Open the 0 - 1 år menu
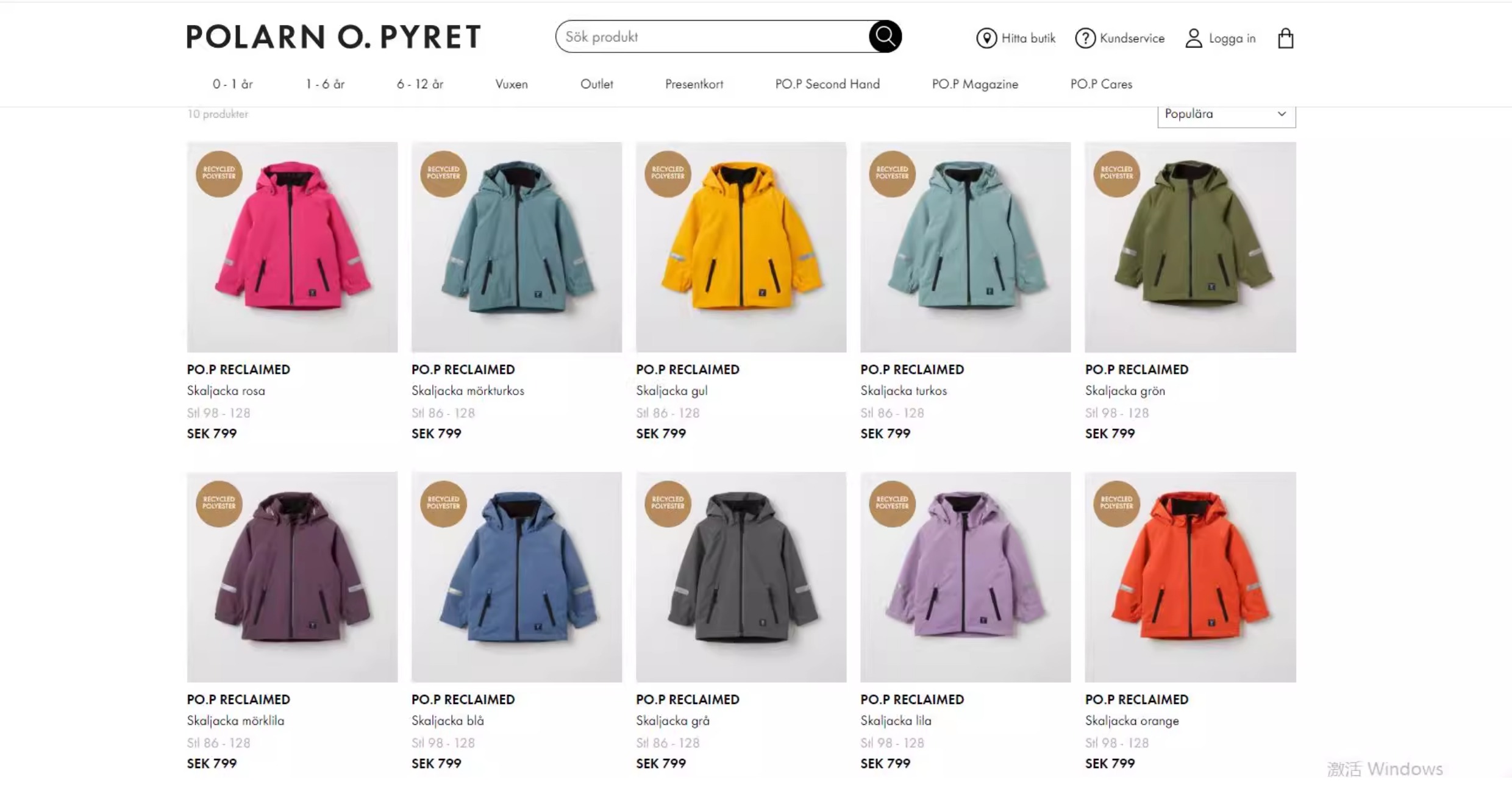Viewport: 1512px width, 807px height. (x=232, y=84)
